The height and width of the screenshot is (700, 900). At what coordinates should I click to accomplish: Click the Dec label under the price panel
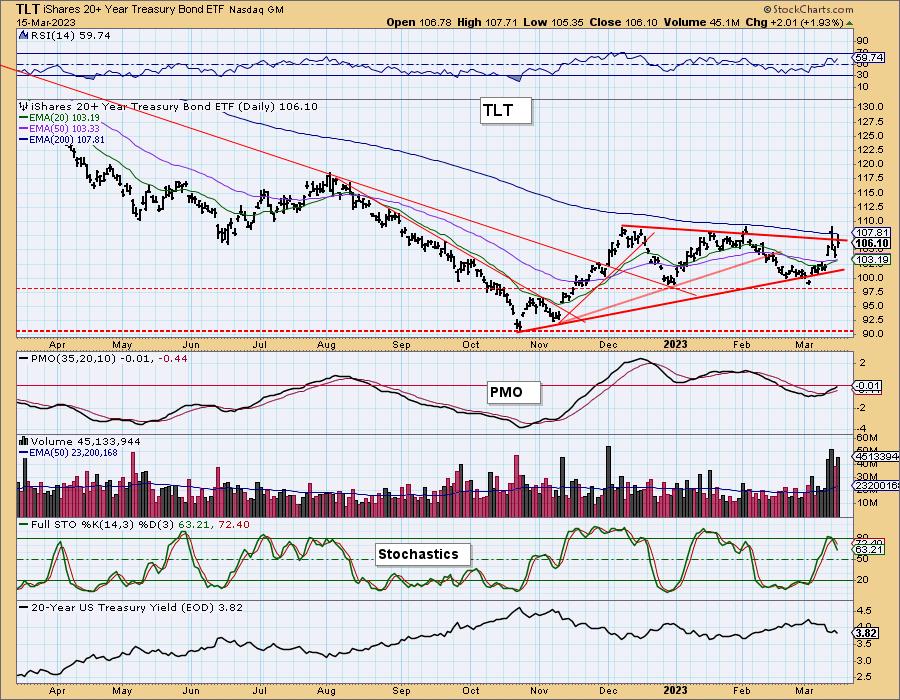pos(608,344)
